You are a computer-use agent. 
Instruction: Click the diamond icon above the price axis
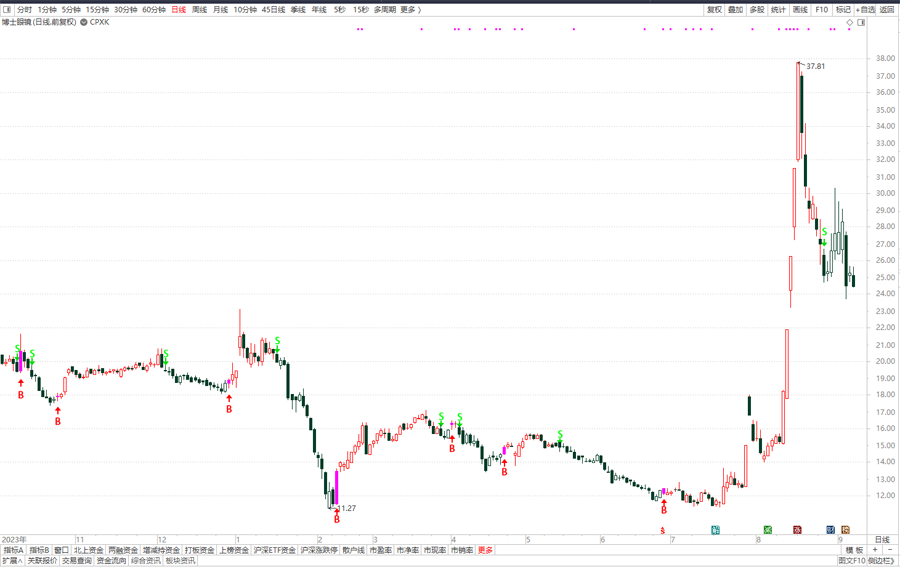click(x=850, y=22)
